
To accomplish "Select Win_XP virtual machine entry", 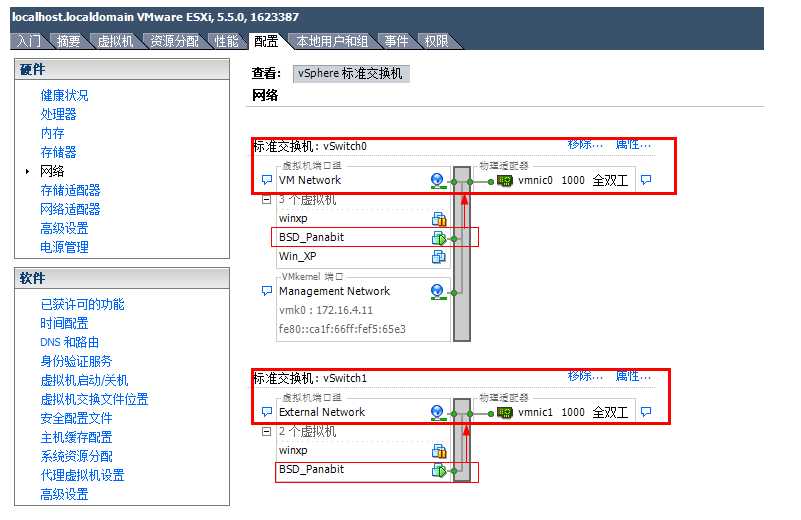I will pyautogui.click(x=297, y=256).
